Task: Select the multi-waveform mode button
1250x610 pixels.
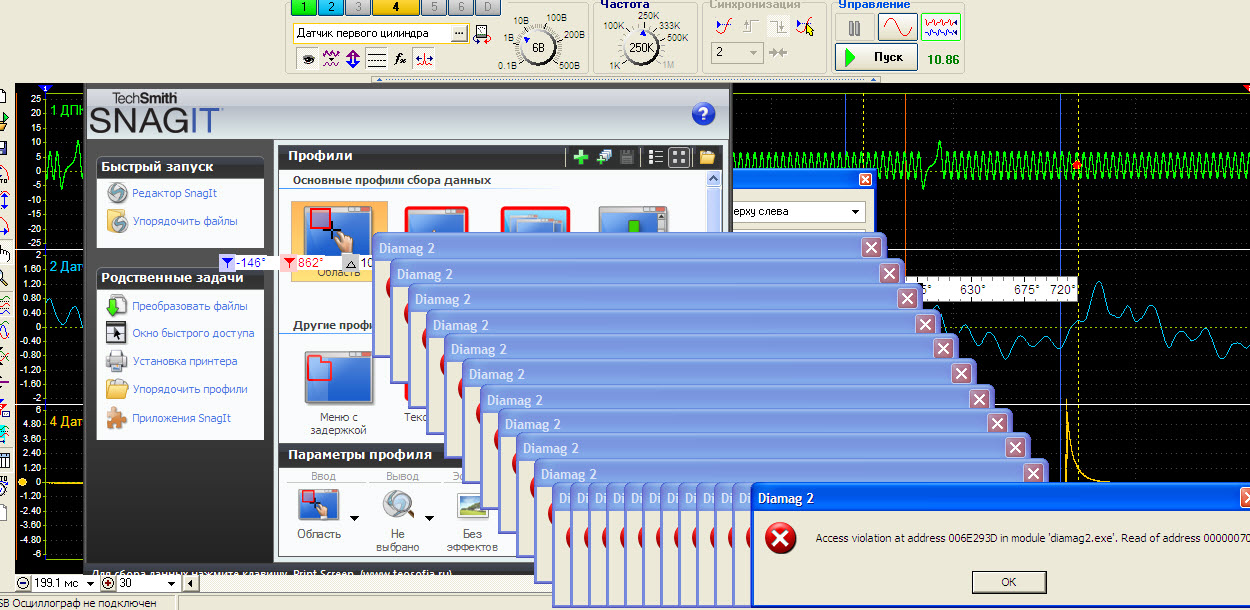Action: click(941, 27)
